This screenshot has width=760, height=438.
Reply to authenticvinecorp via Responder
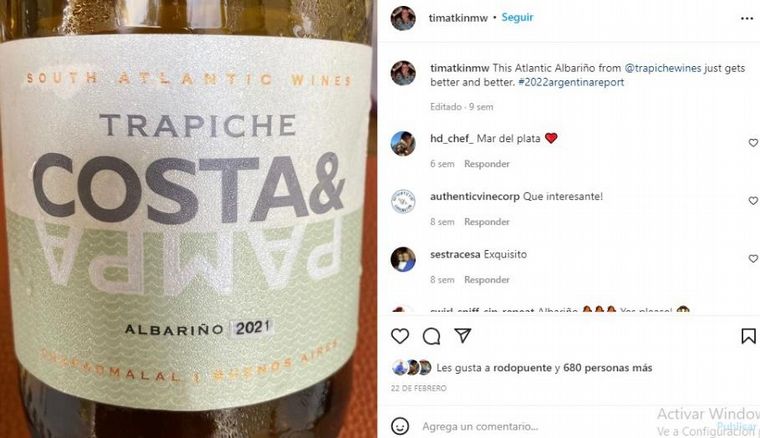tap(487, 222)
